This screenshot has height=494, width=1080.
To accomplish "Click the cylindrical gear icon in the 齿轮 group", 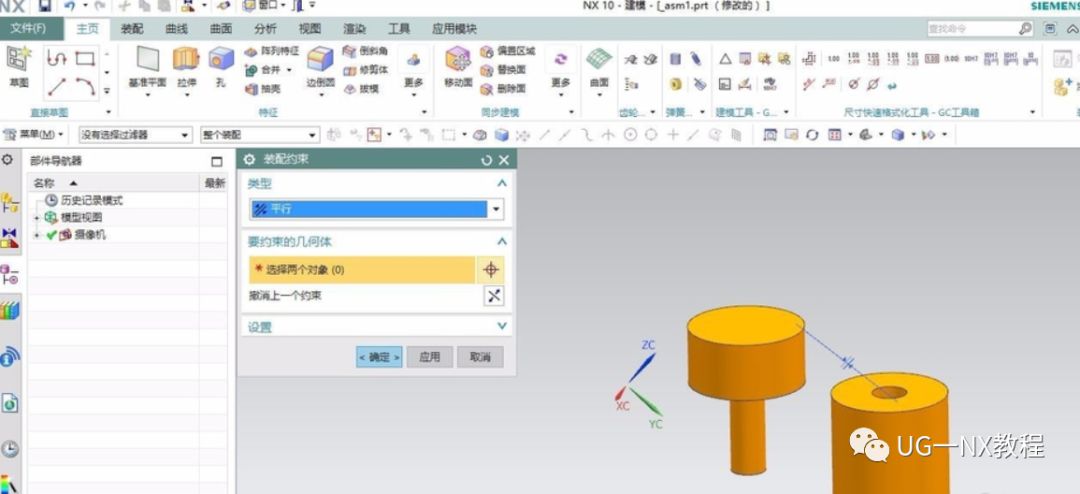I will tap(630, 60).
